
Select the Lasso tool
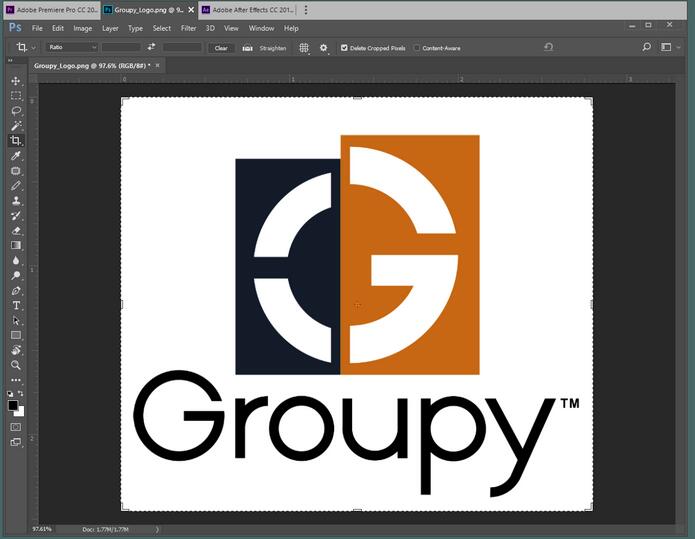pos(16,111)
